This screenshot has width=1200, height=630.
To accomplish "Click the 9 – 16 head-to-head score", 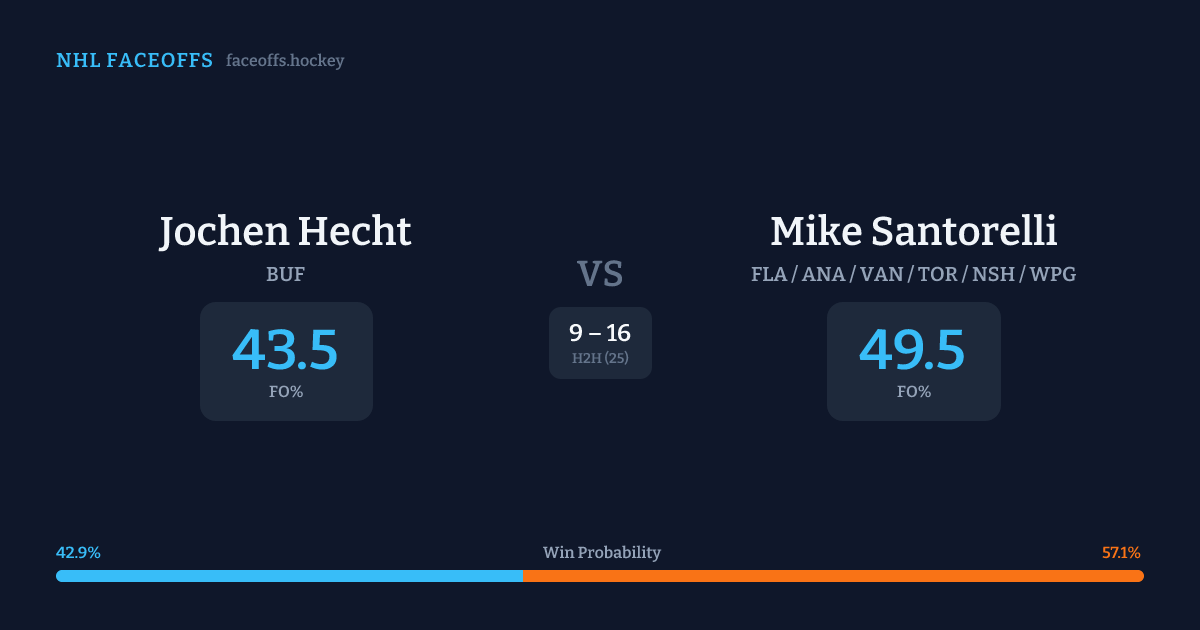I will point(600,333).
